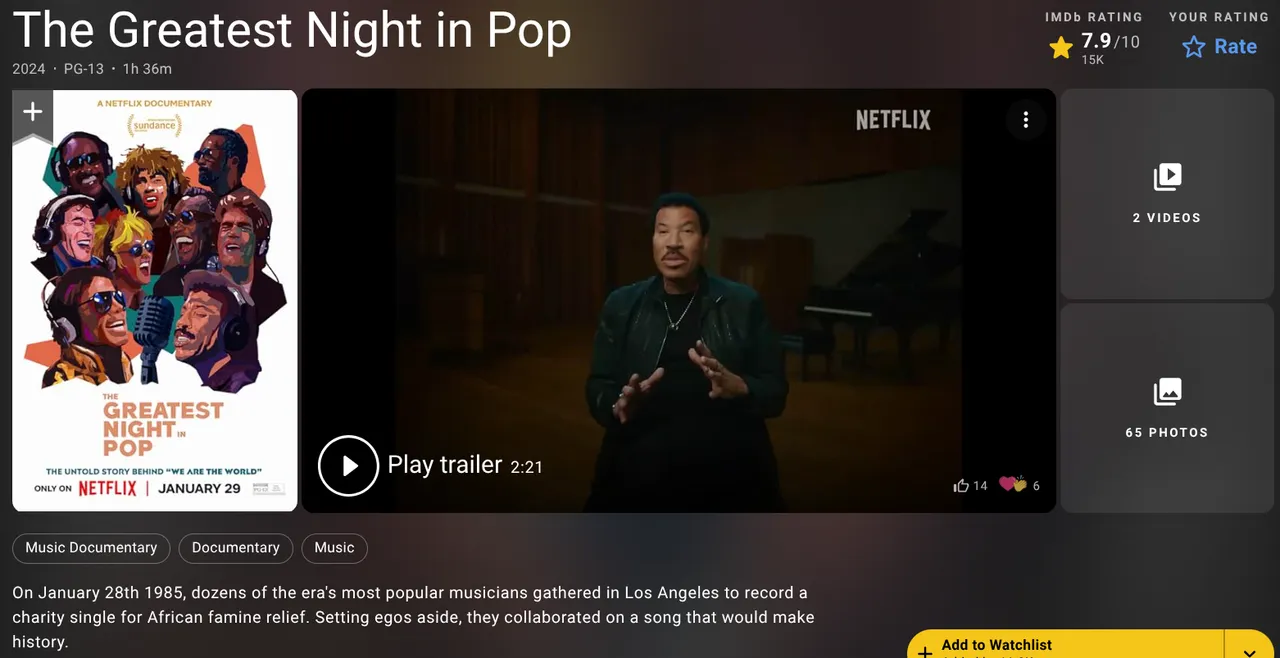Click the videos stack icon
1280x658 pixels.
[1167, 177]
